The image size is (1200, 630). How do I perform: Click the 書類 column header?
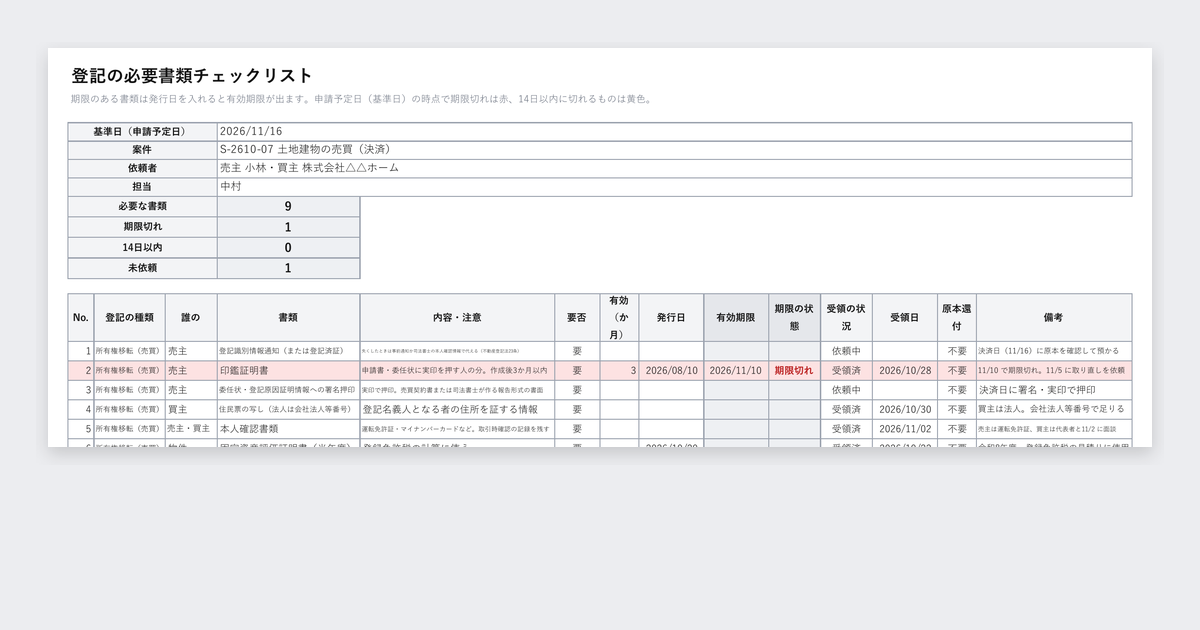point(288,317)
